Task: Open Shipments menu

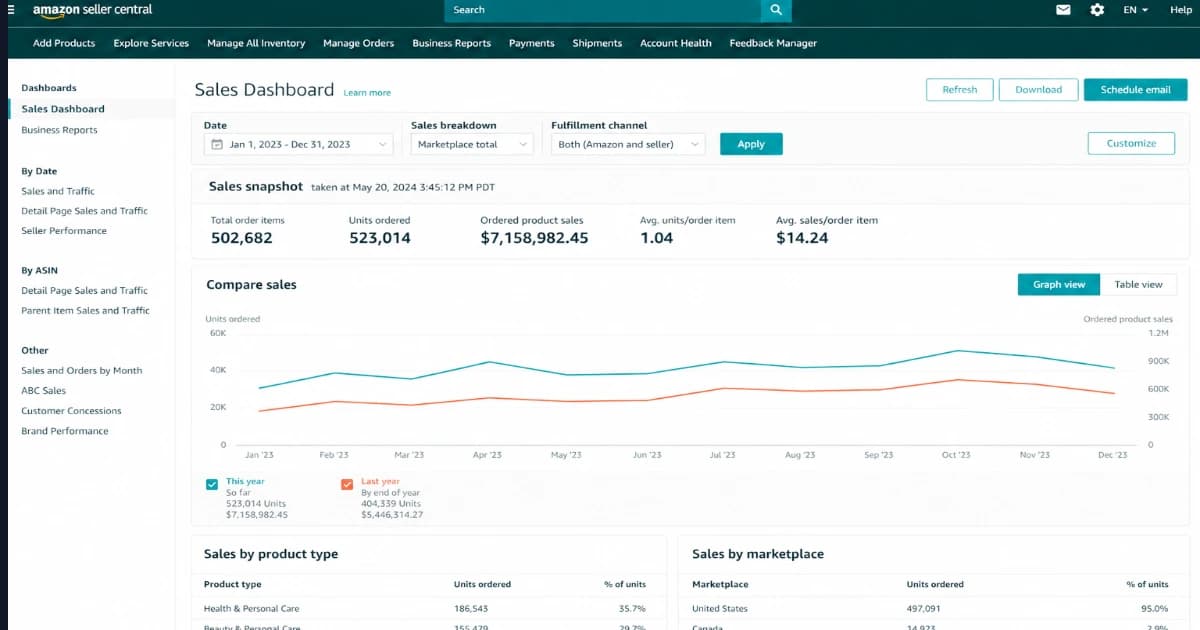Action: 597,43
